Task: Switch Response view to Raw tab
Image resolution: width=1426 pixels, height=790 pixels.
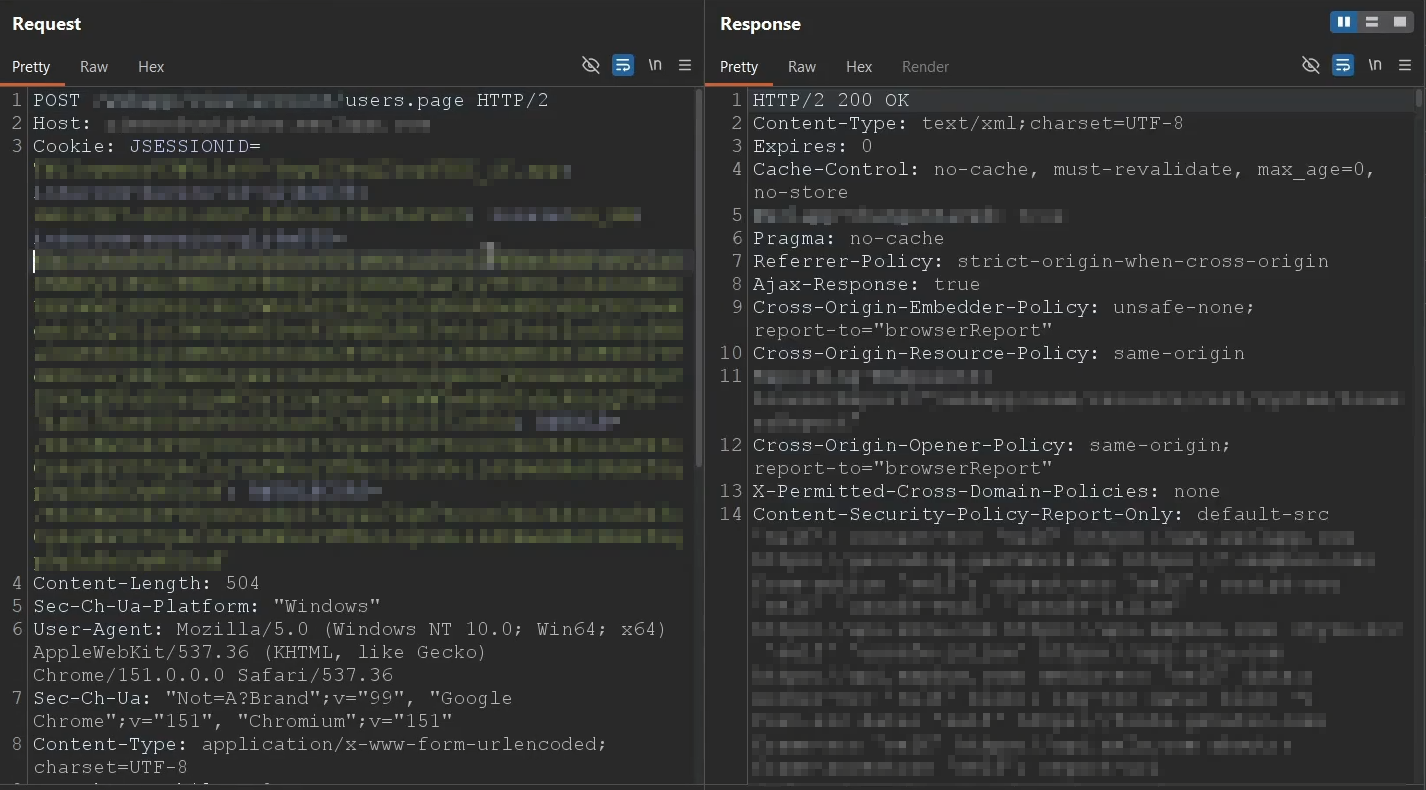Action: point(802,66)
